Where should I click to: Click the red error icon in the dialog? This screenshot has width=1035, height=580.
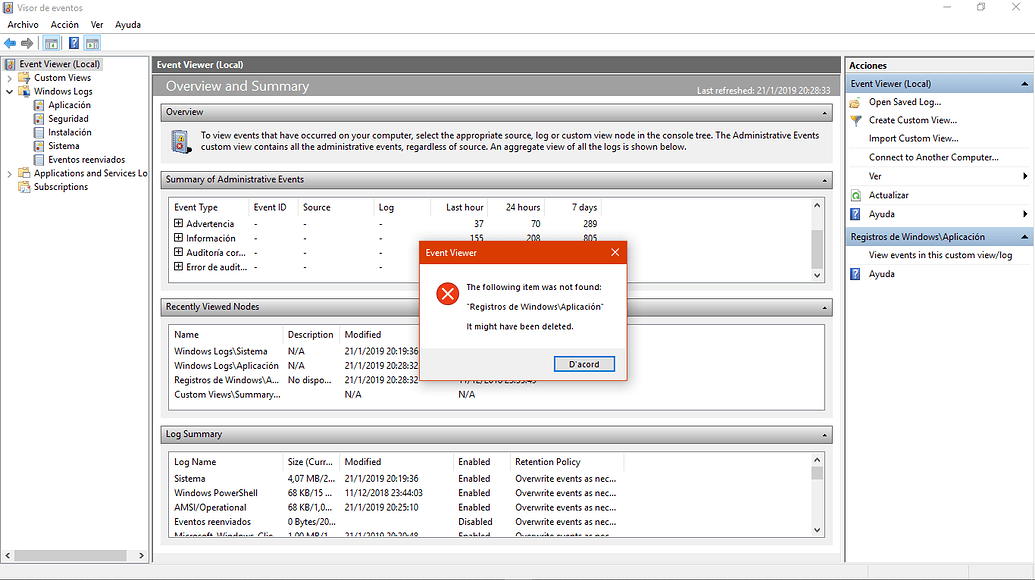coord(448,294)
